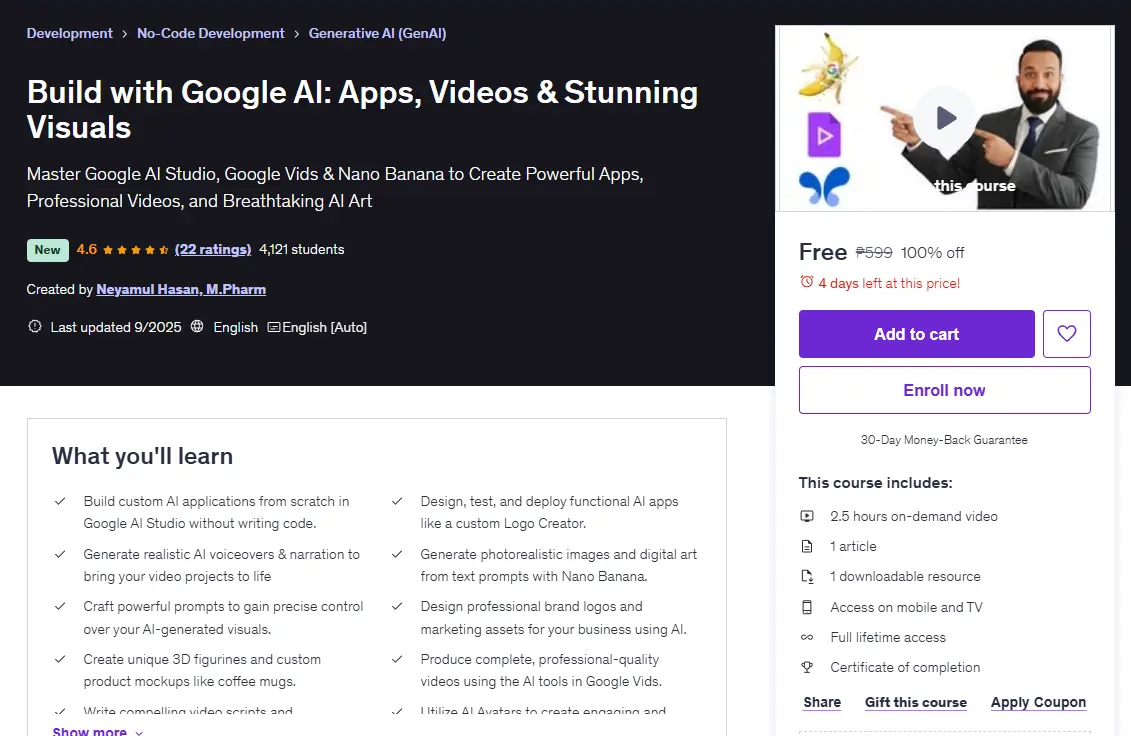Click the New badge
The width and height of the screenshot is (1131, 736).
[48, 250]
